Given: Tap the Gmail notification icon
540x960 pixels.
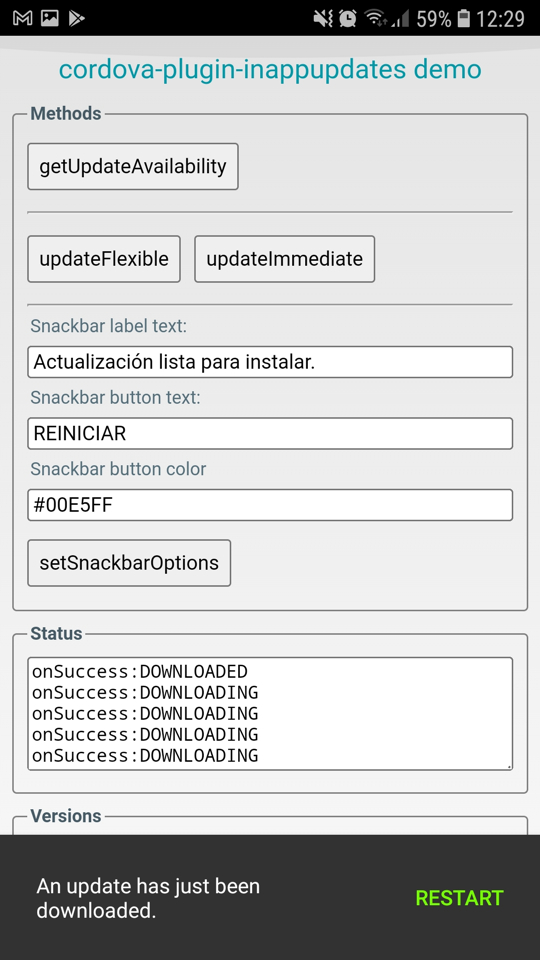Looking at the screenshot, I should (x=23, y=18).
